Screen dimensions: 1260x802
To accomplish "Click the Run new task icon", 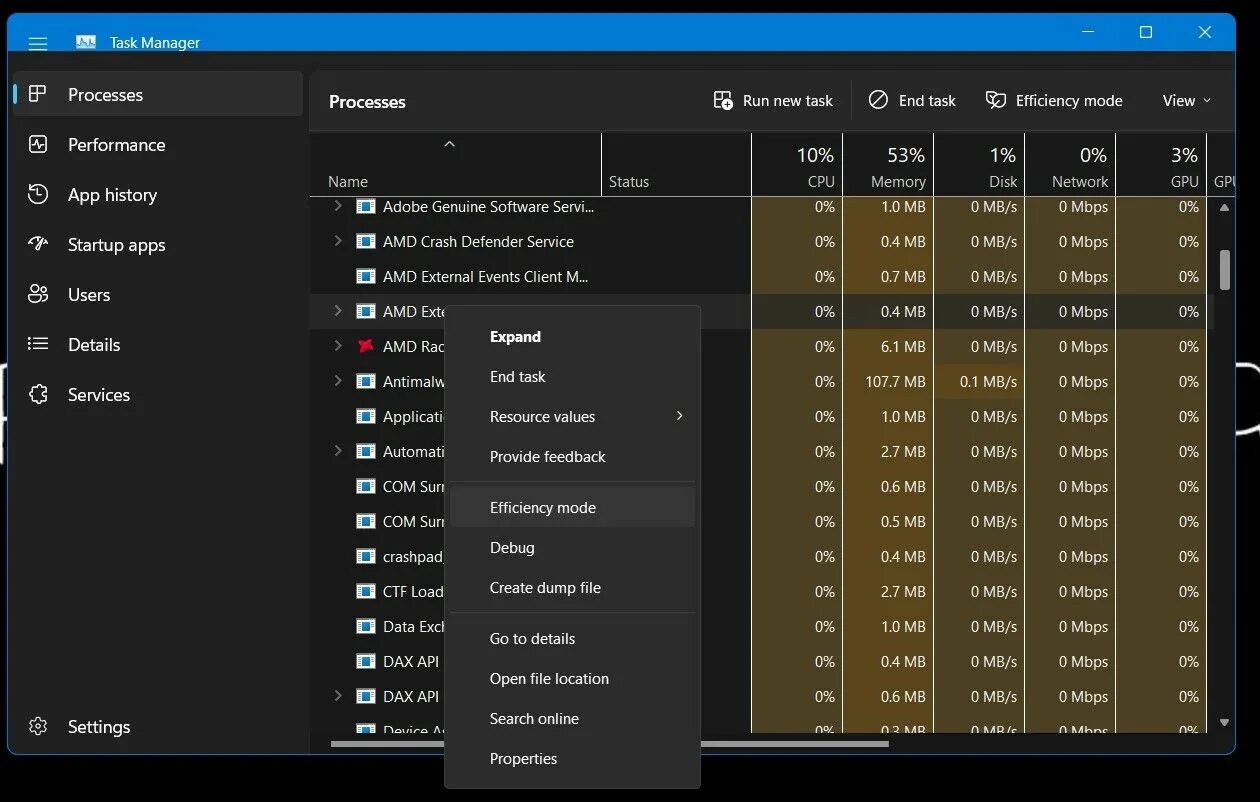I will 723,100.
